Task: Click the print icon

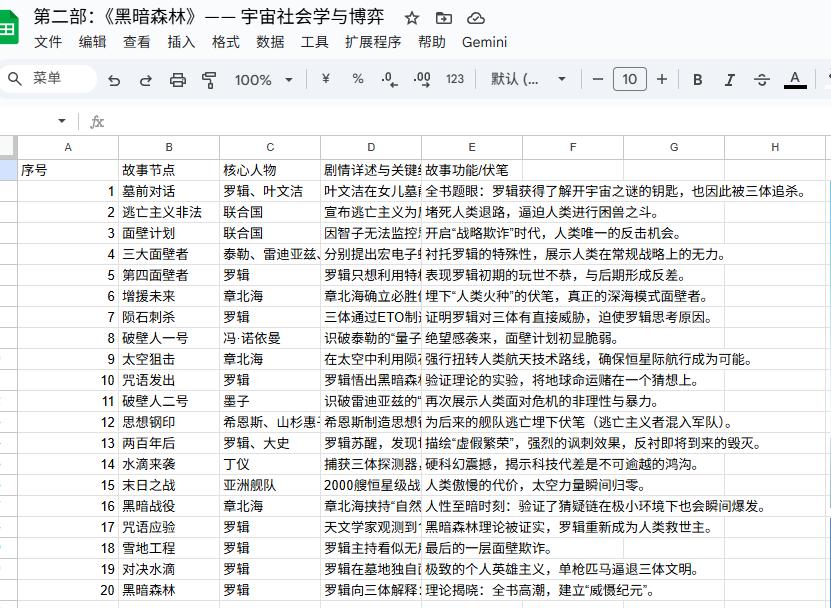Action: pyautogui.click(x=179, y=79)
